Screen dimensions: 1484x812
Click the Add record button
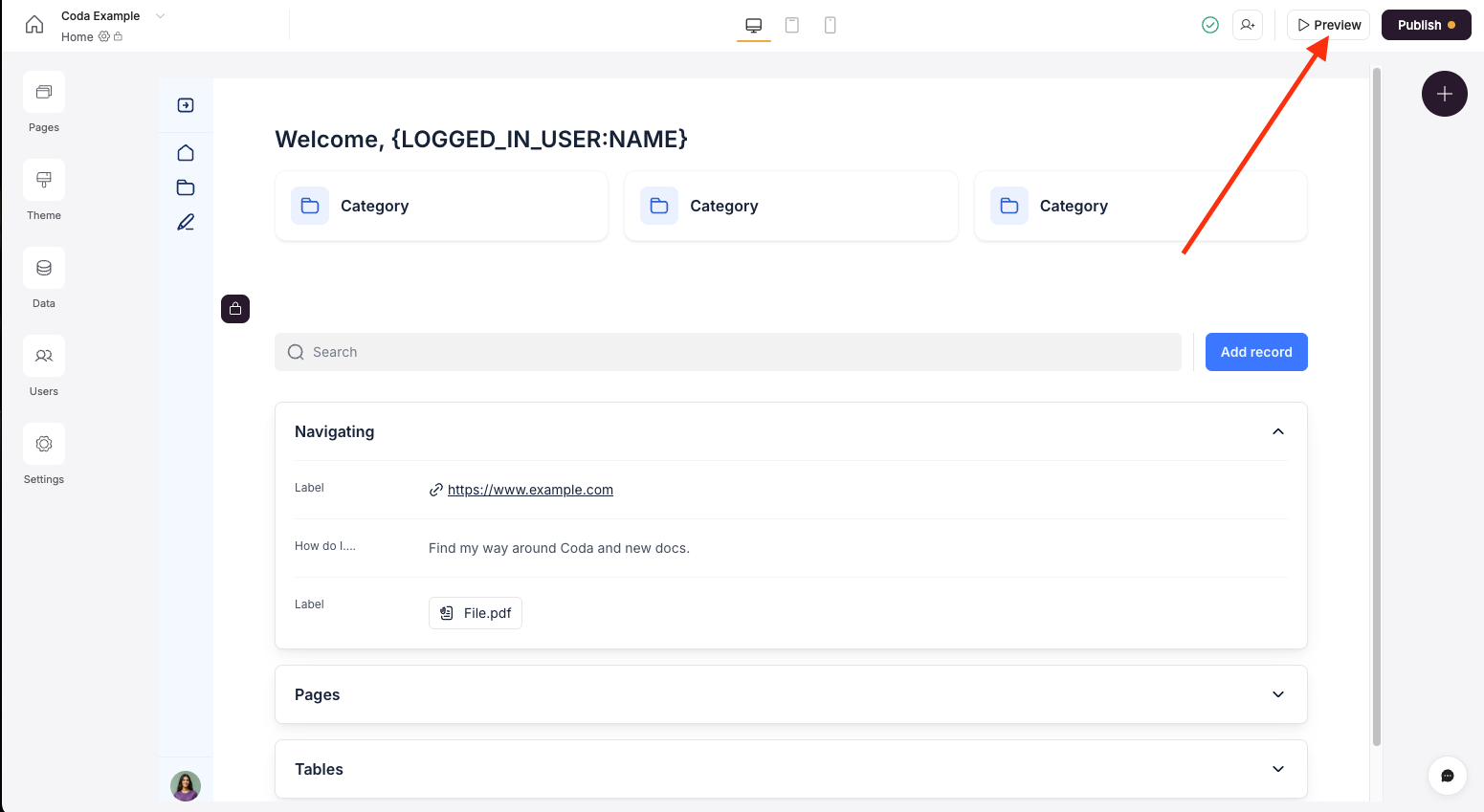click(1256, 352)
